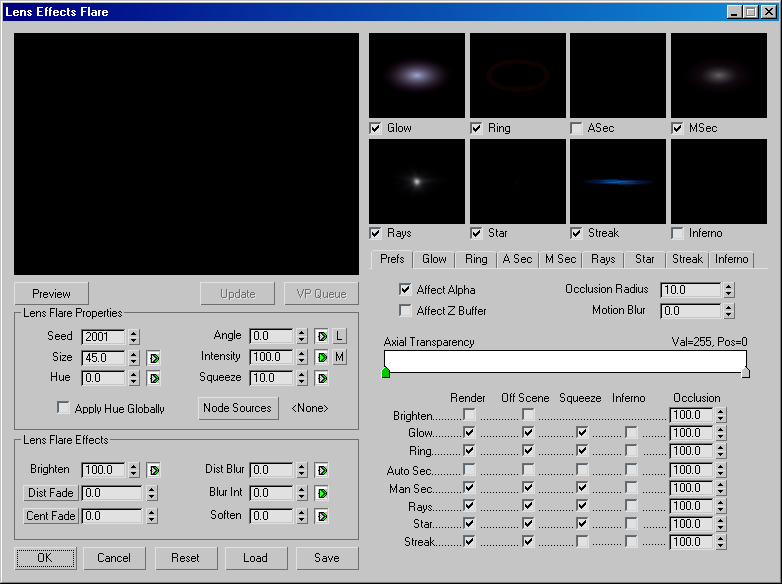Click the green animate button beside Size
The width and height of the screenshot is (782, 584).
pos(154,358)
